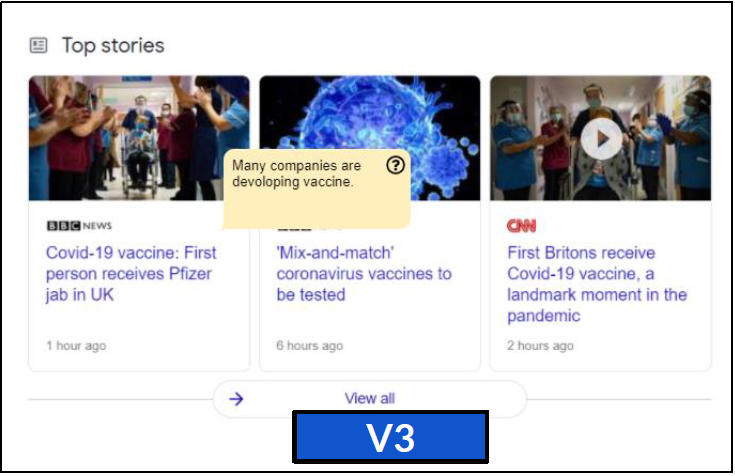
Task: Click the '6 hours ago' timestamp
Action: point(310,346)
